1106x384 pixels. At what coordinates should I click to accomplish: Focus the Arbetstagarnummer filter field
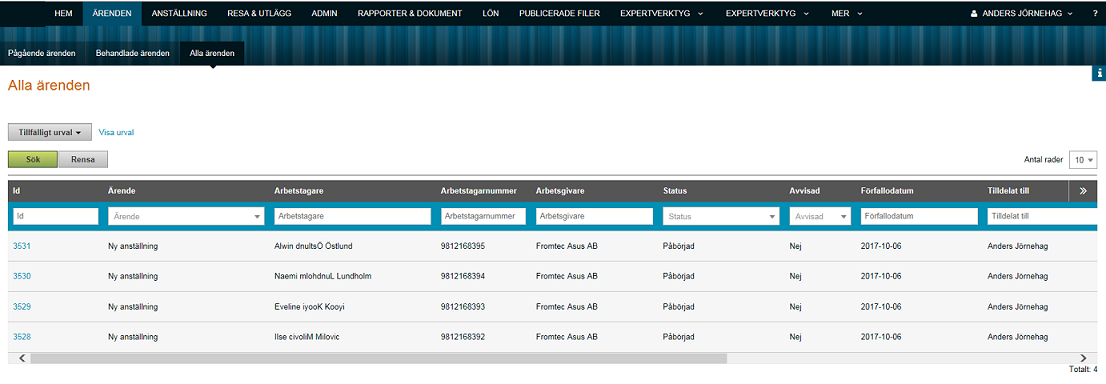click(483, 217)
